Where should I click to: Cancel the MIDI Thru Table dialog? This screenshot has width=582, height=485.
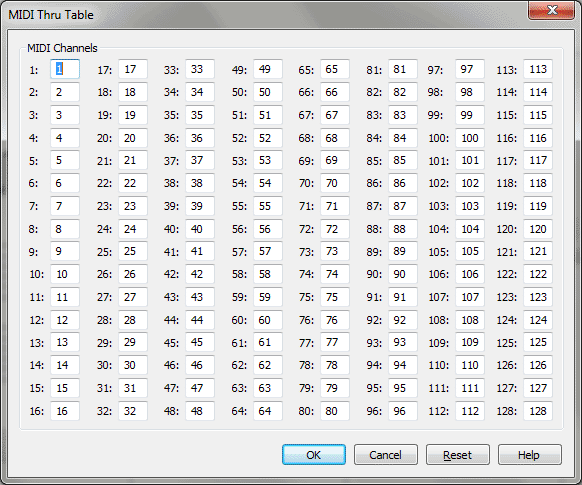coord(386,455)
